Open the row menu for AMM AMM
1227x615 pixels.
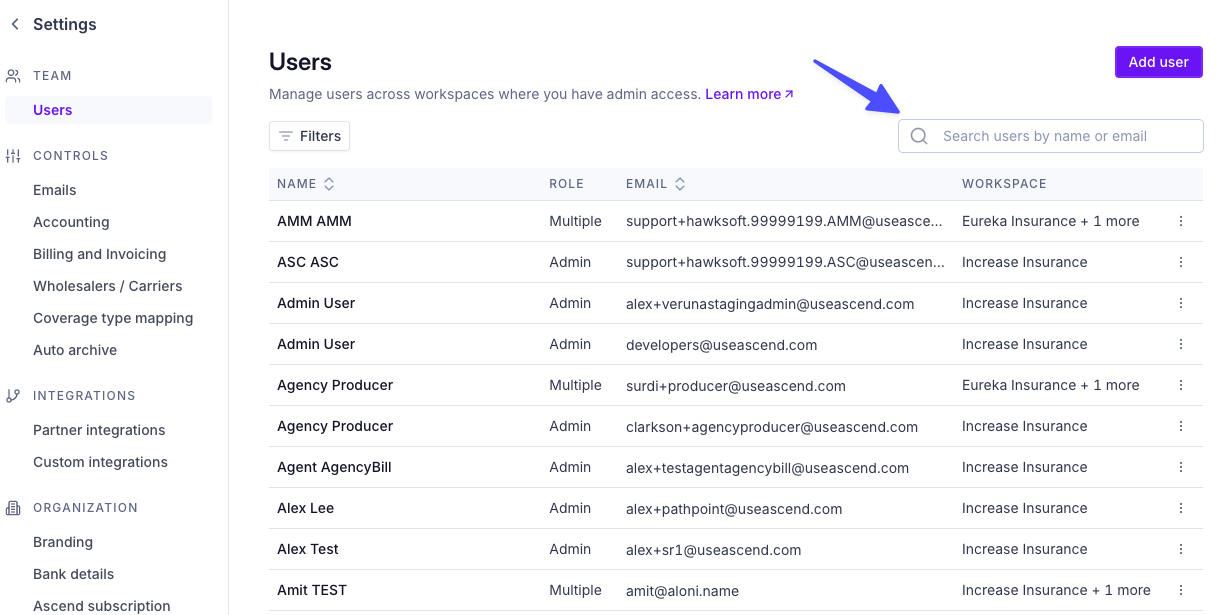[1181, 221]
